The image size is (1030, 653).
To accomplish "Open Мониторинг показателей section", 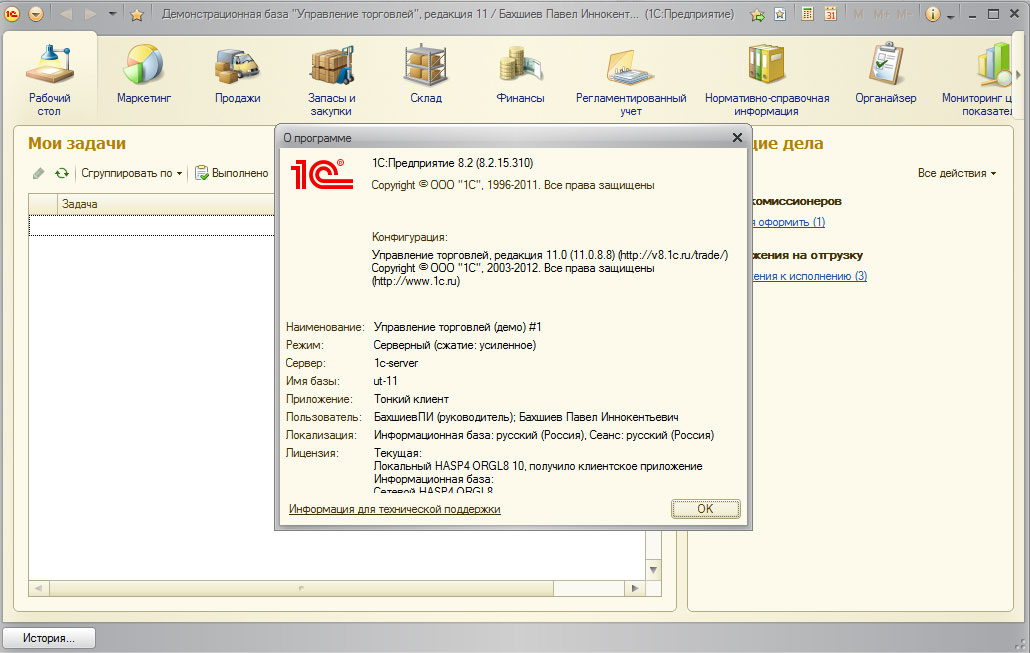I will 979,80.
